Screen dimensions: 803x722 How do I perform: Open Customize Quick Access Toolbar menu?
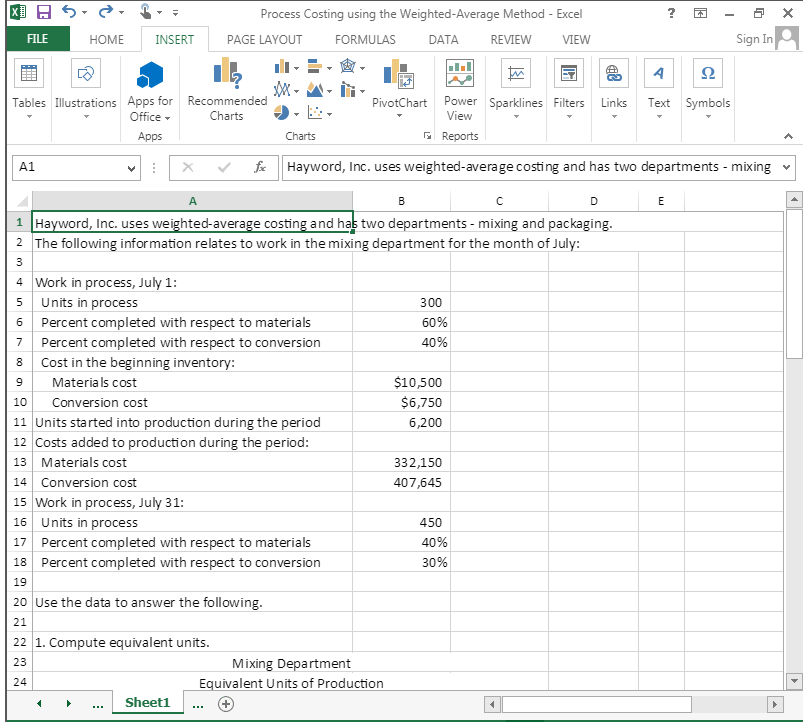pos(177,11)
